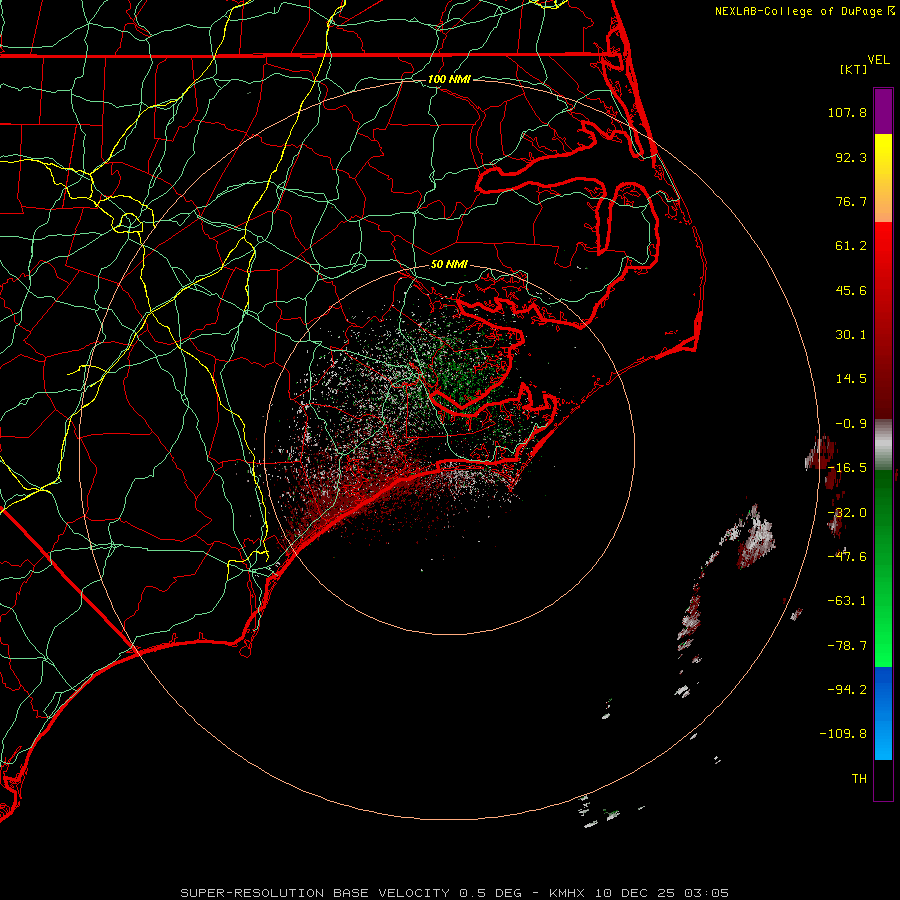
Task: Select the 30.1 velocity scale value
Action: pos(851,335)
